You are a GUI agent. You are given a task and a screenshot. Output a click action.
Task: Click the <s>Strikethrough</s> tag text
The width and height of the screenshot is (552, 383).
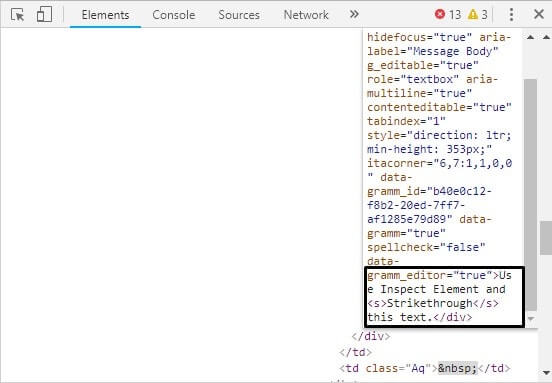point(433,303)
